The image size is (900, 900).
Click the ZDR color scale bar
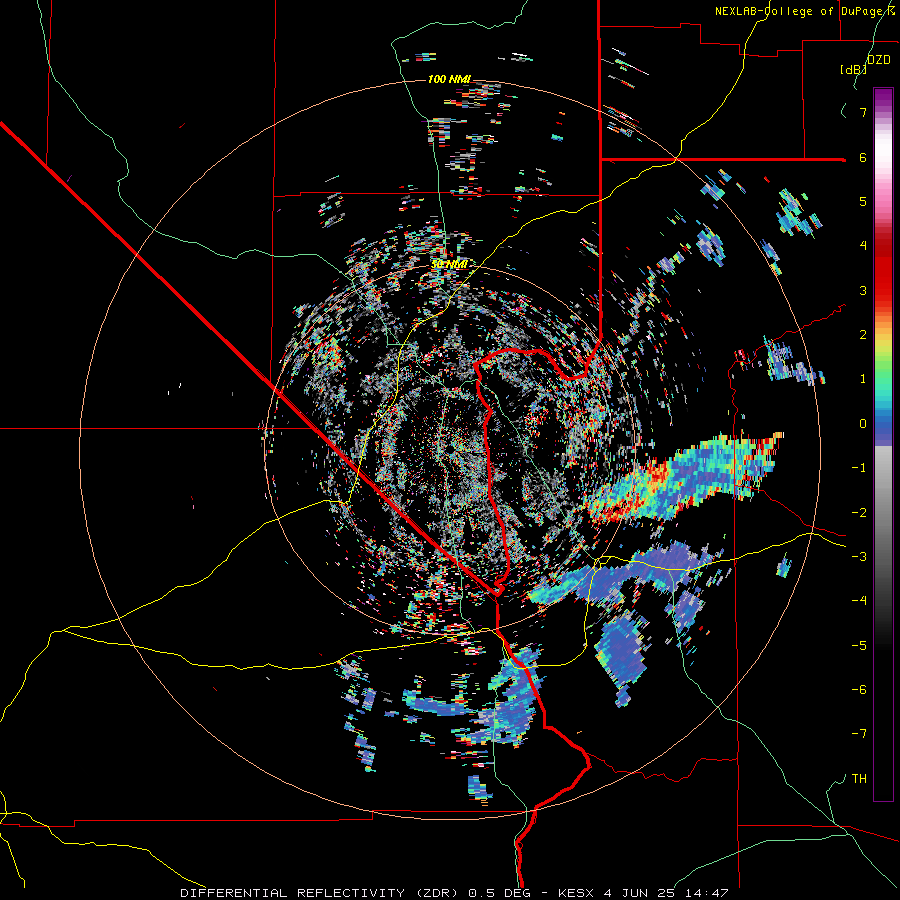(883, 444)
